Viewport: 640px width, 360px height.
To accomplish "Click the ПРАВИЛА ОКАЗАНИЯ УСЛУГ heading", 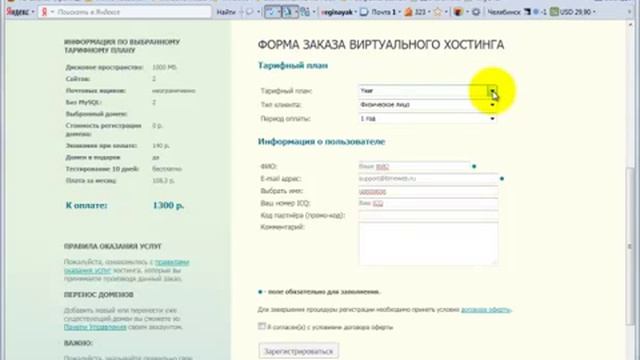I will point(113,246).
